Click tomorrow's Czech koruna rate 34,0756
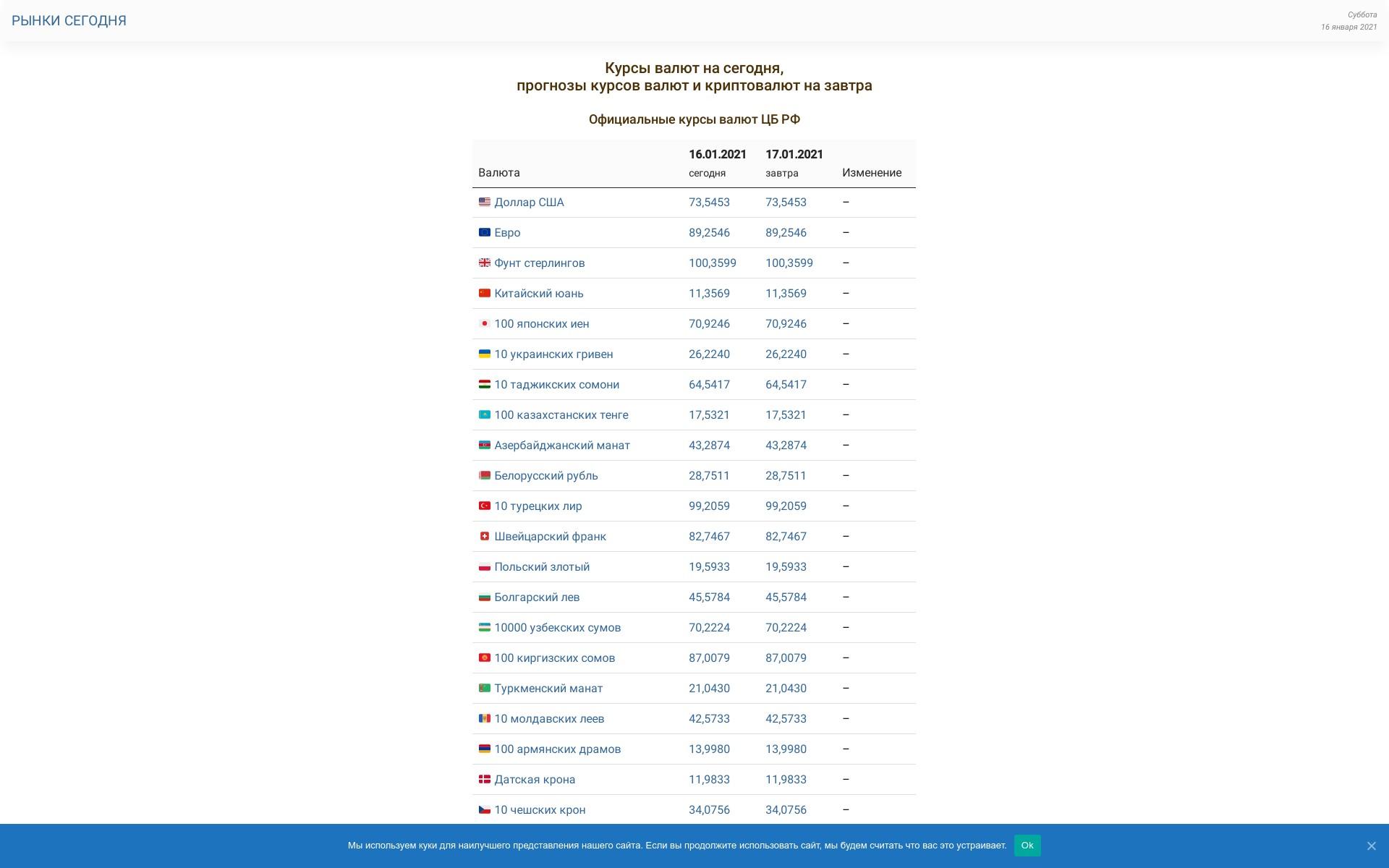This screenshot has width=1389, height=868. coord(786,810)
